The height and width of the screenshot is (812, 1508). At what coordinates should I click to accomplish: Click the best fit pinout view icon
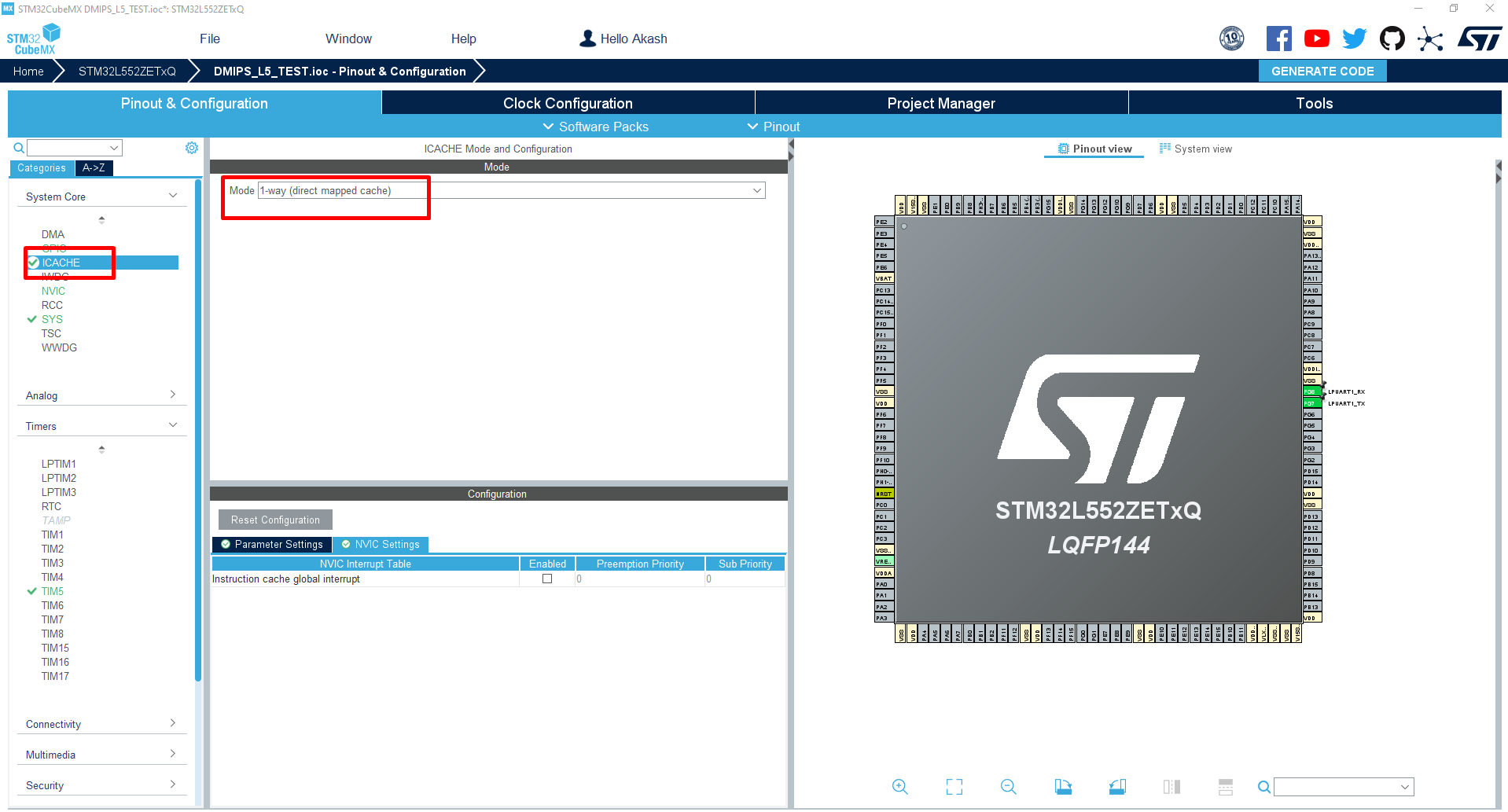(954, 786)
